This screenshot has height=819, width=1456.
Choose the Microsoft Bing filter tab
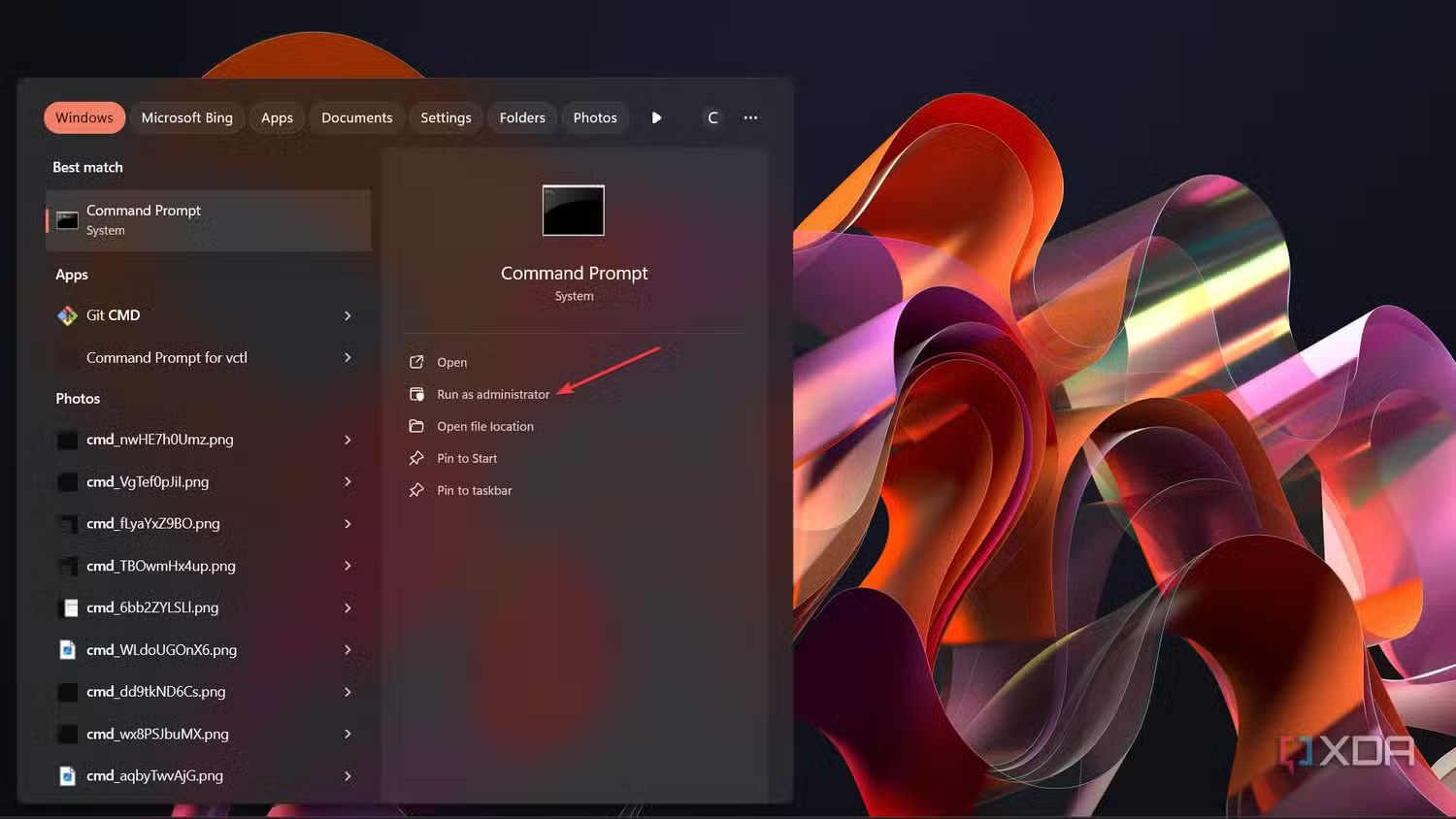186,117
